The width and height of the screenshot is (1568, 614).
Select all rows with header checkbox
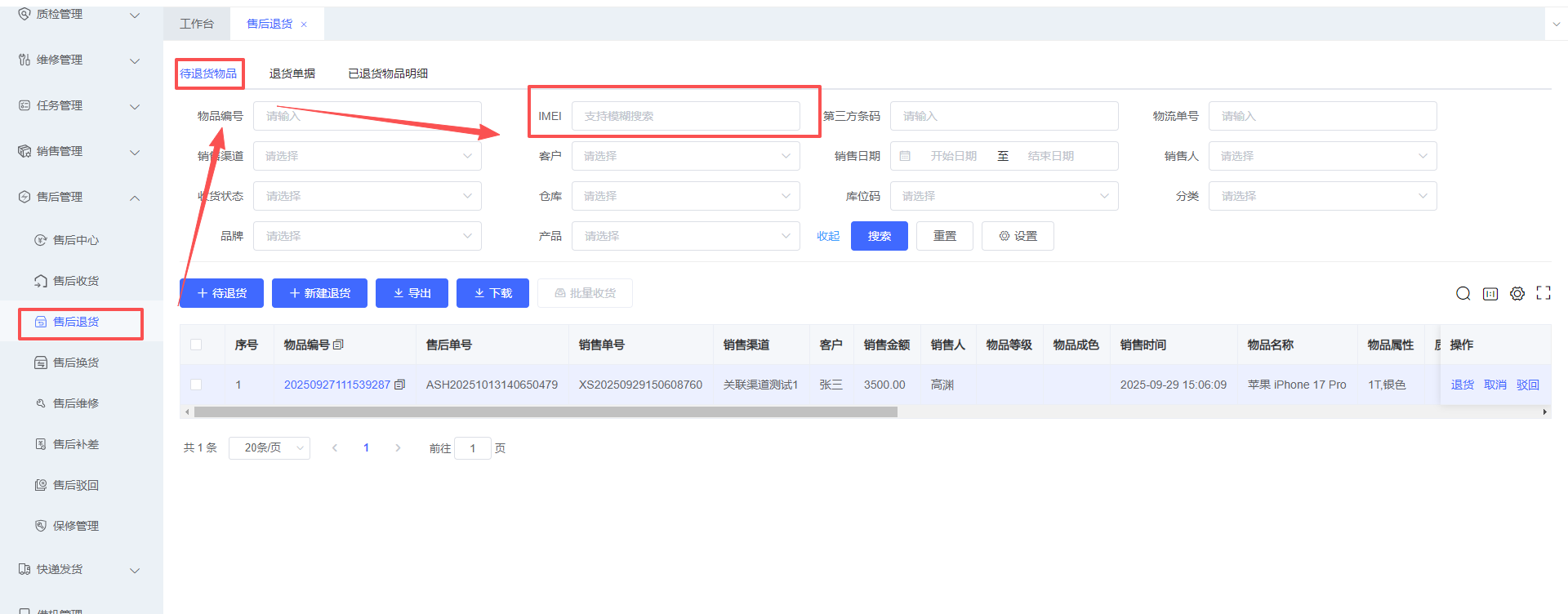196,345
